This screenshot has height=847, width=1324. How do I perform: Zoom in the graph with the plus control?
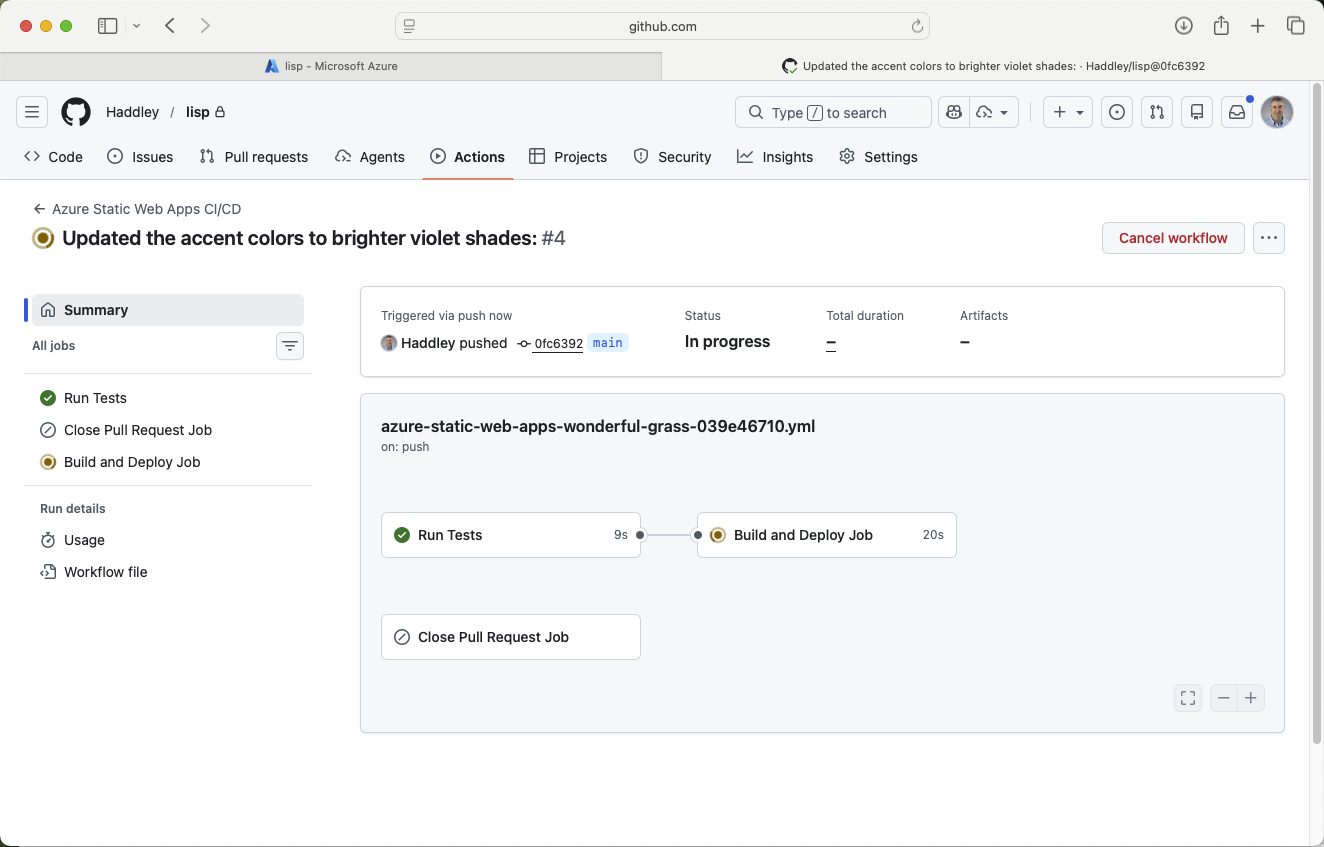[x=1250, y=697]
